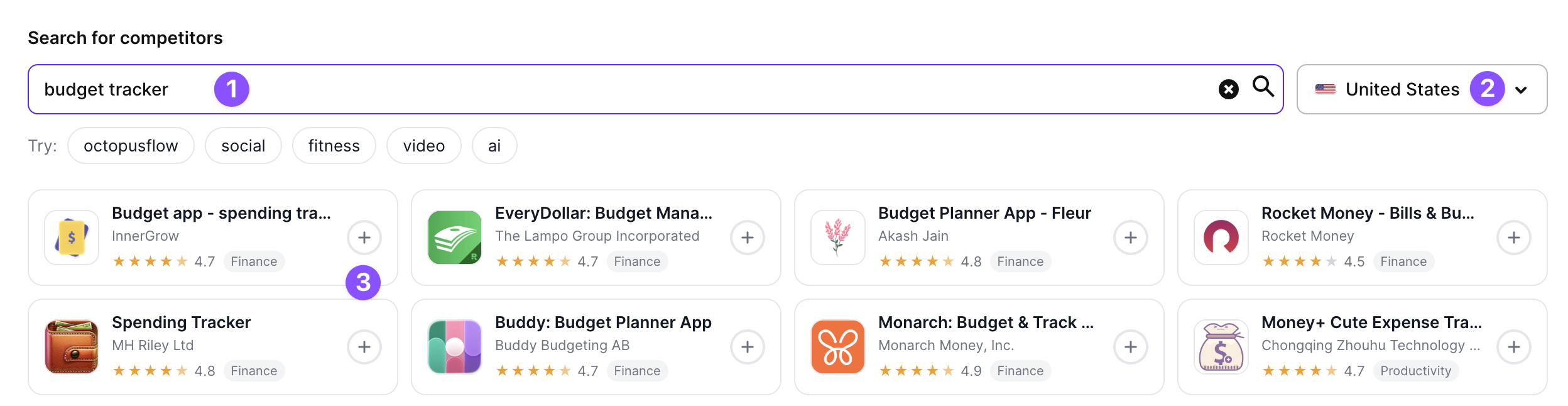
Task: Clear the search field with X icon
Action: 1228,89
